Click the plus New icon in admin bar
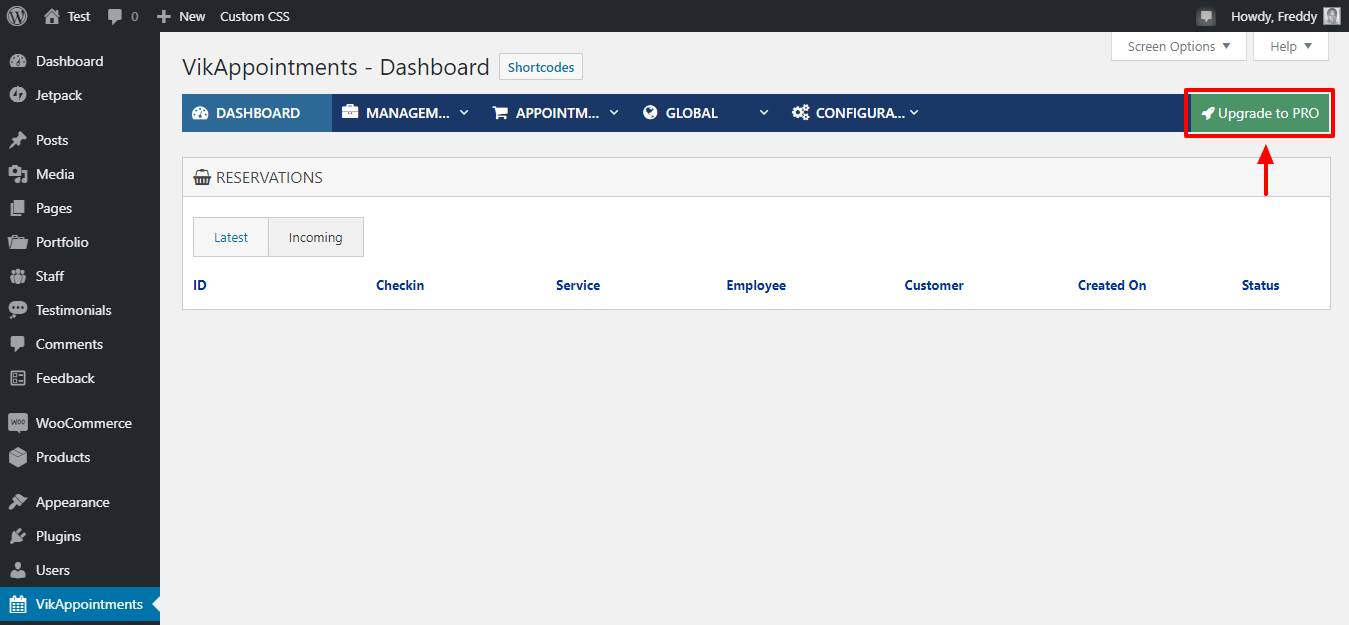Viewport: 1349px width, 625px height. [x=165, y=16]
